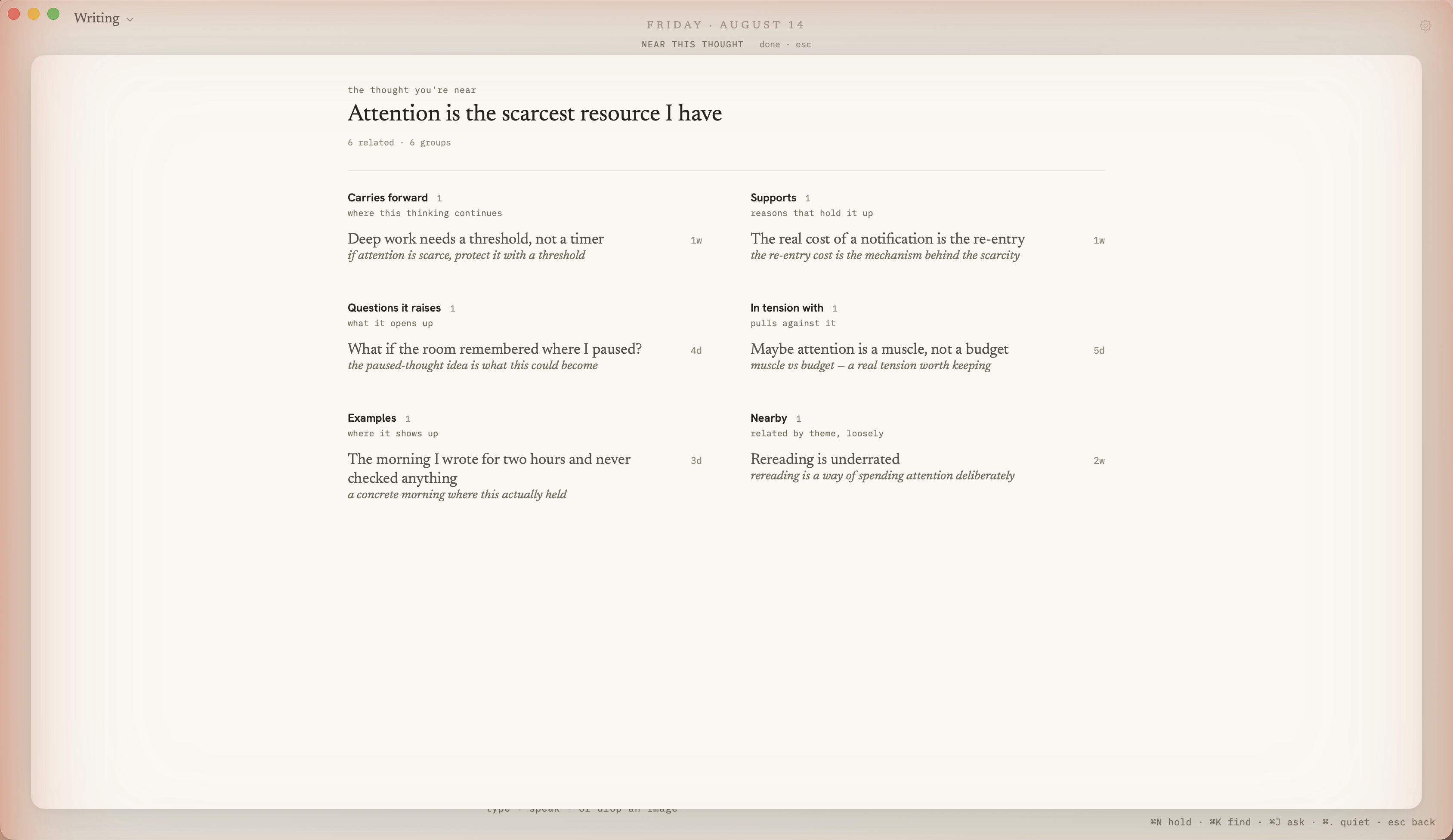Click note 'rereading is a way of spending attention'
The image size is (1453, 840).
pyautogui.click(x=882, y=476)
